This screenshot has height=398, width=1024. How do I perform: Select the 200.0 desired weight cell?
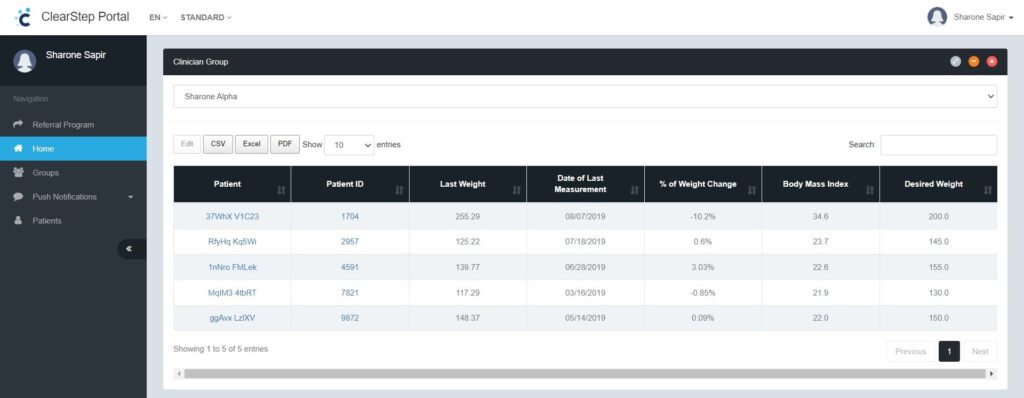[938, 216]
